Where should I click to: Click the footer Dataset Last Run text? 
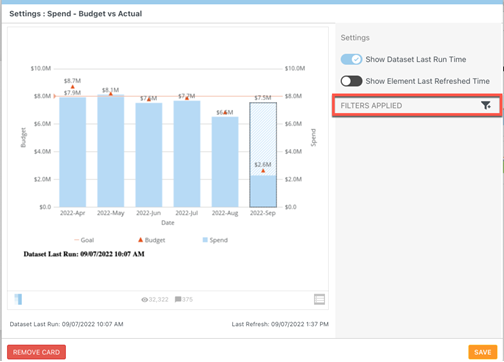click(66, 324)
